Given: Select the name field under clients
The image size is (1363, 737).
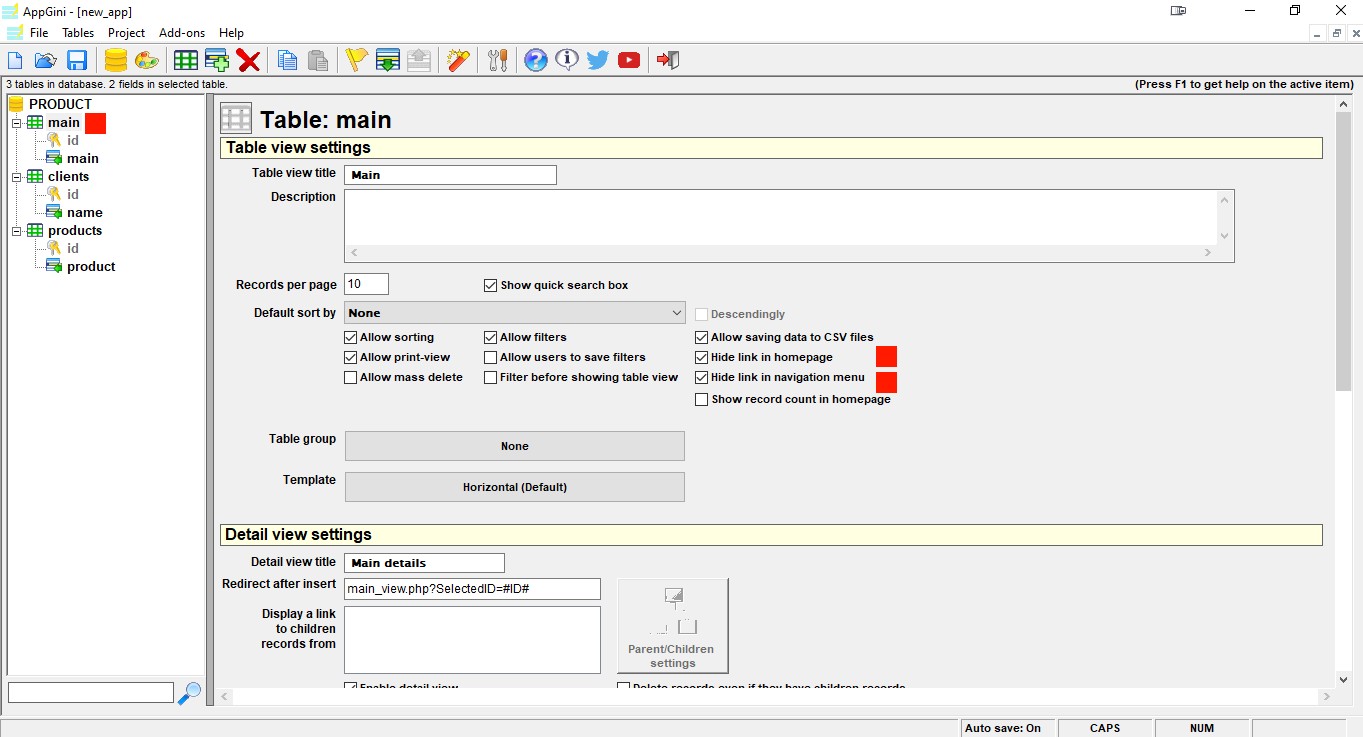Looking at the screenshot, I should click(x=85, y=212).
